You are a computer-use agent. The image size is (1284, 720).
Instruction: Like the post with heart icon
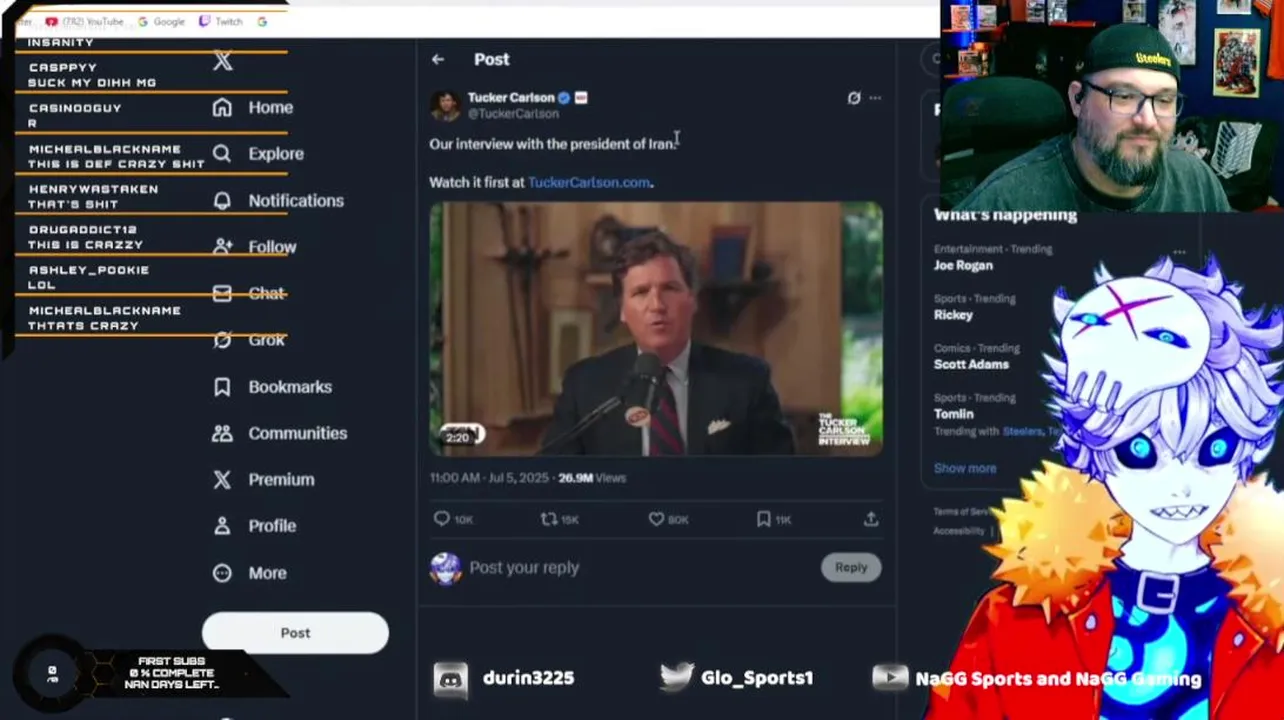tap(656, 518)
